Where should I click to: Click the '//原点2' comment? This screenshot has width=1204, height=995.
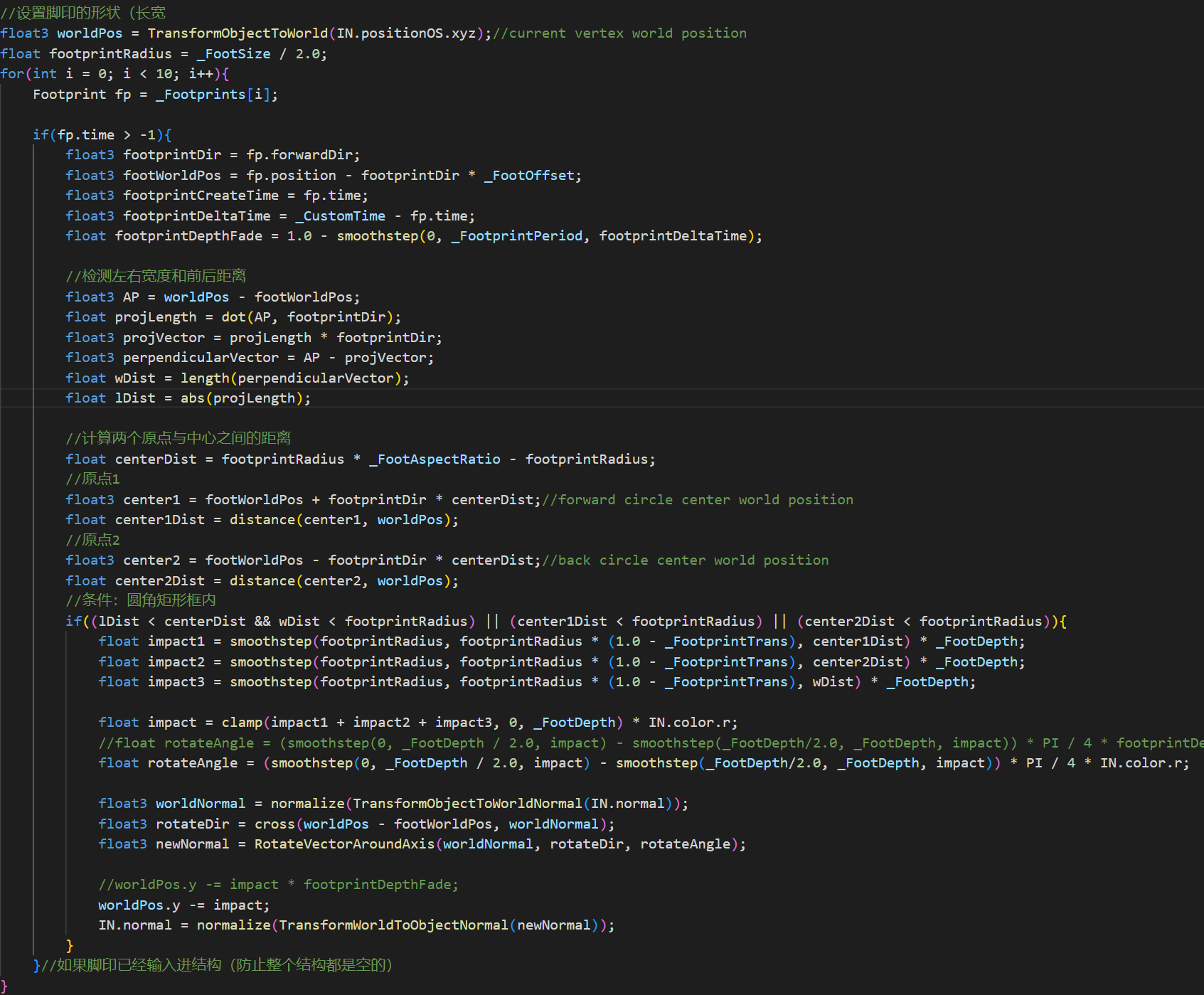(x=92, y=541)
